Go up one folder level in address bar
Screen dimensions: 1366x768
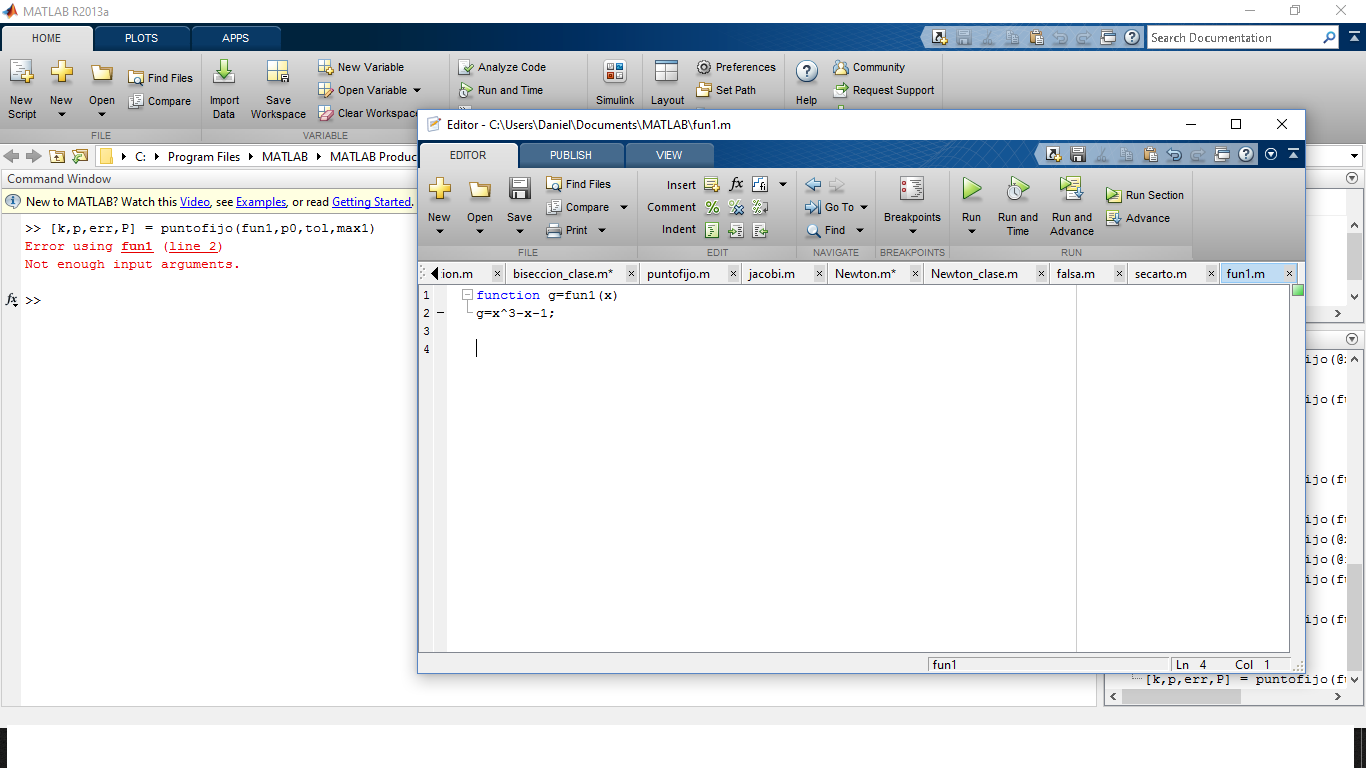point(57,156)
